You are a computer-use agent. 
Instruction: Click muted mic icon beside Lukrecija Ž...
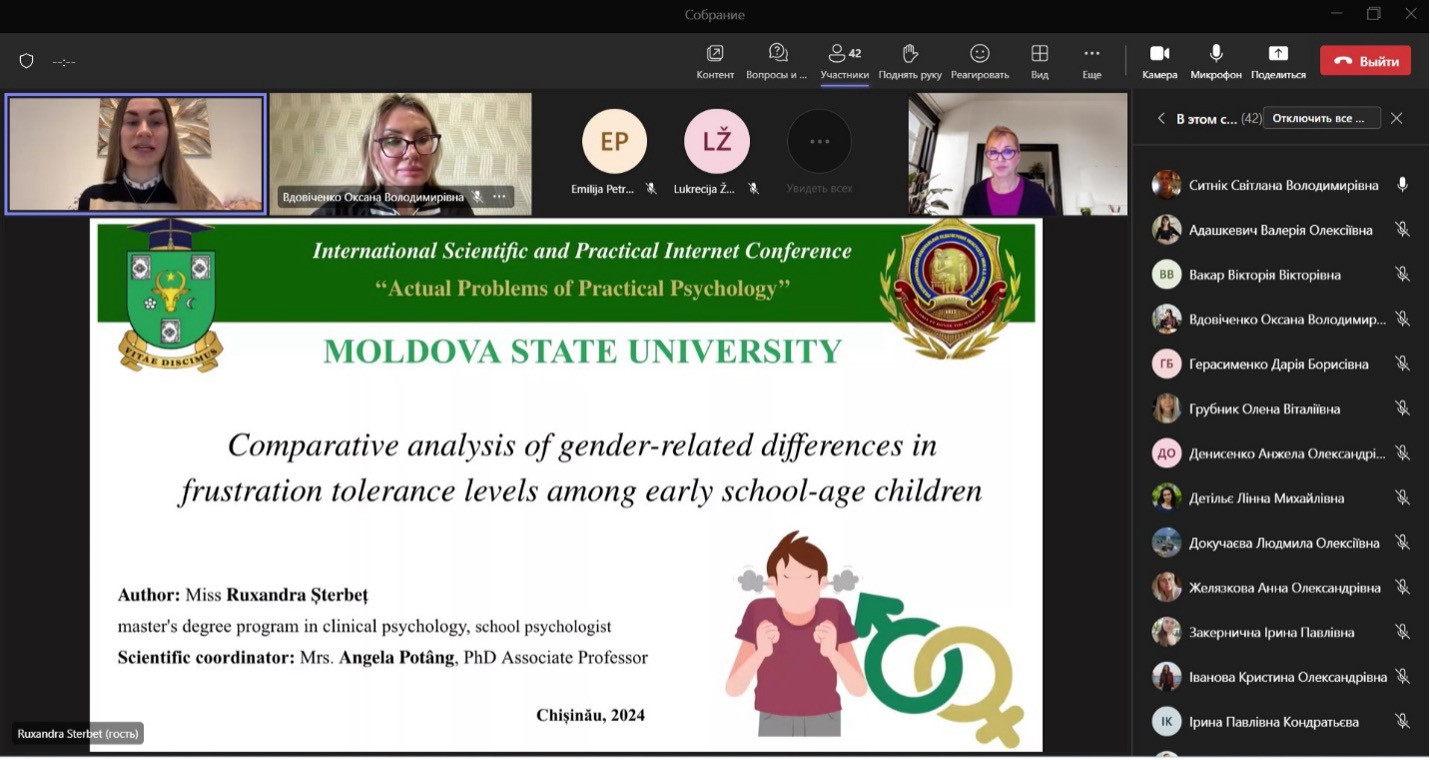click(753, 188)
